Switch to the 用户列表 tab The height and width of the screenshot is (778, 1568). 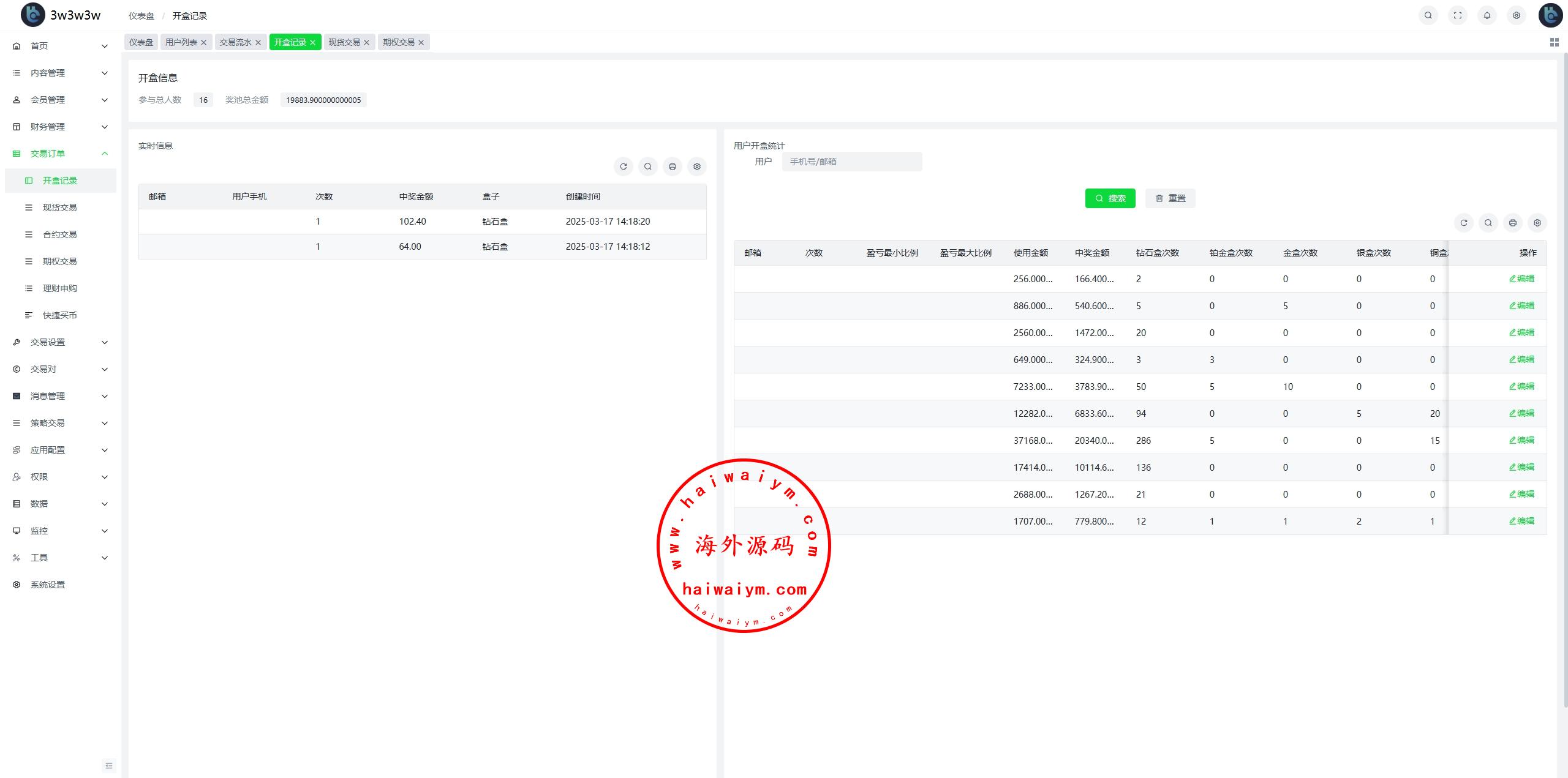[181, 42]
